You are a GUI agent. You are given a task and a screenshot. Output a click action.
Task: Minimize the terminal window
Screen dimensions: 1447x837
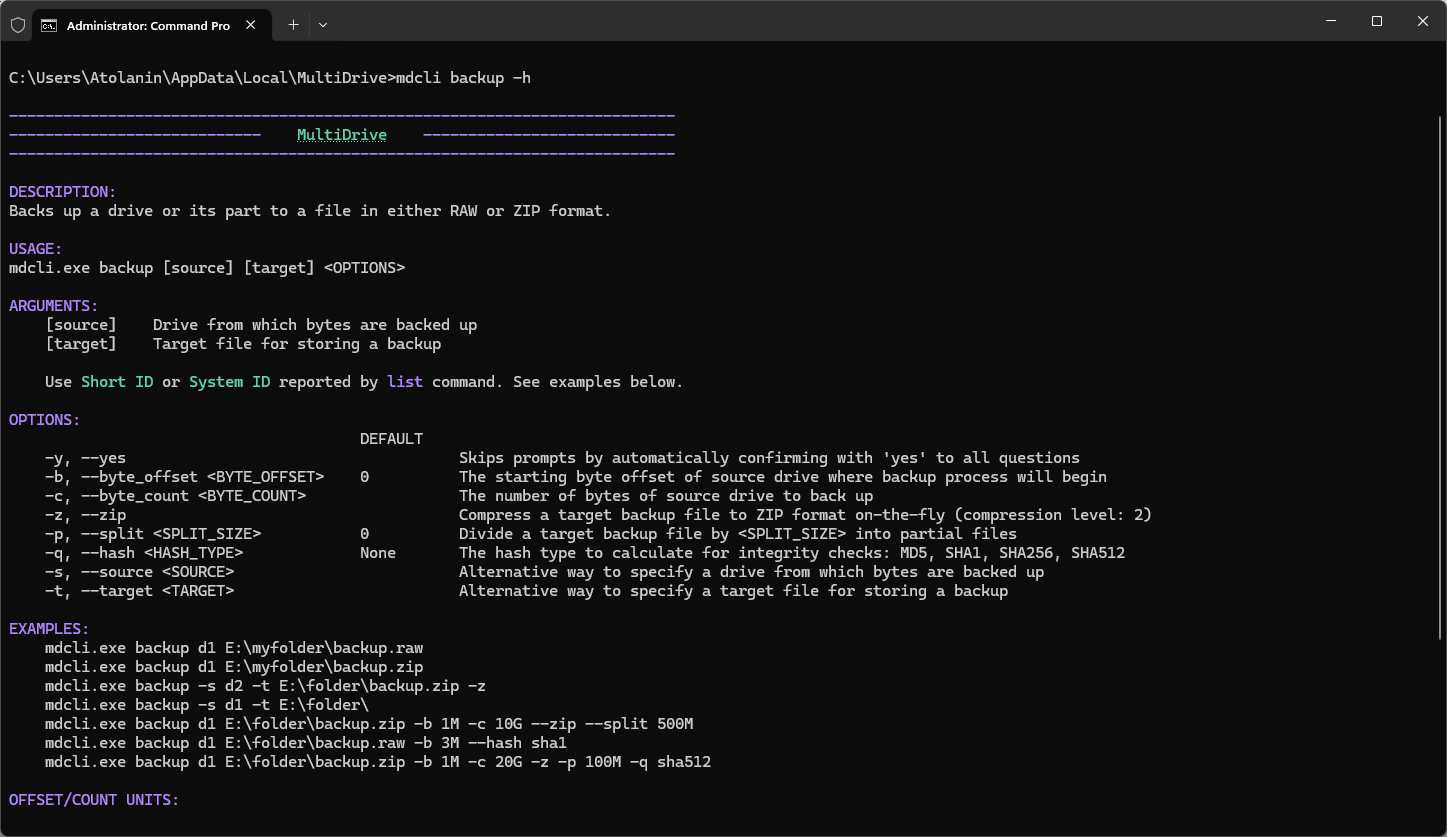click(x=1331, y=21)
